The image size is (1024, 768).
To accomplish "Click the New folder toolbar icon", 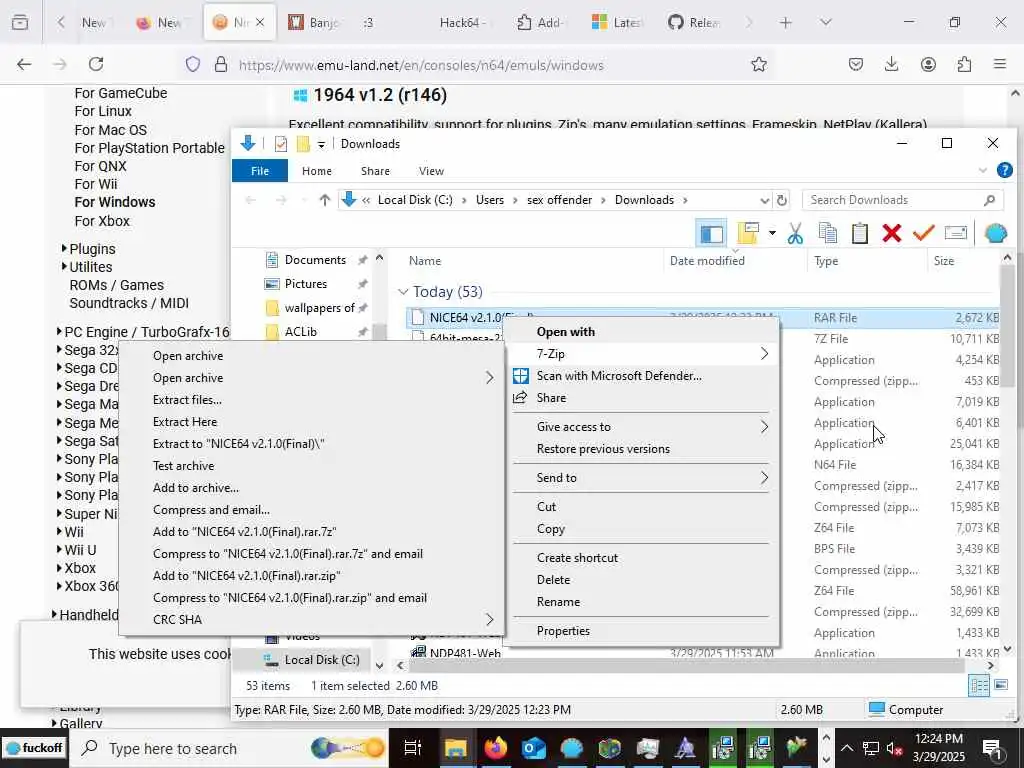I will tap(748, 233).
